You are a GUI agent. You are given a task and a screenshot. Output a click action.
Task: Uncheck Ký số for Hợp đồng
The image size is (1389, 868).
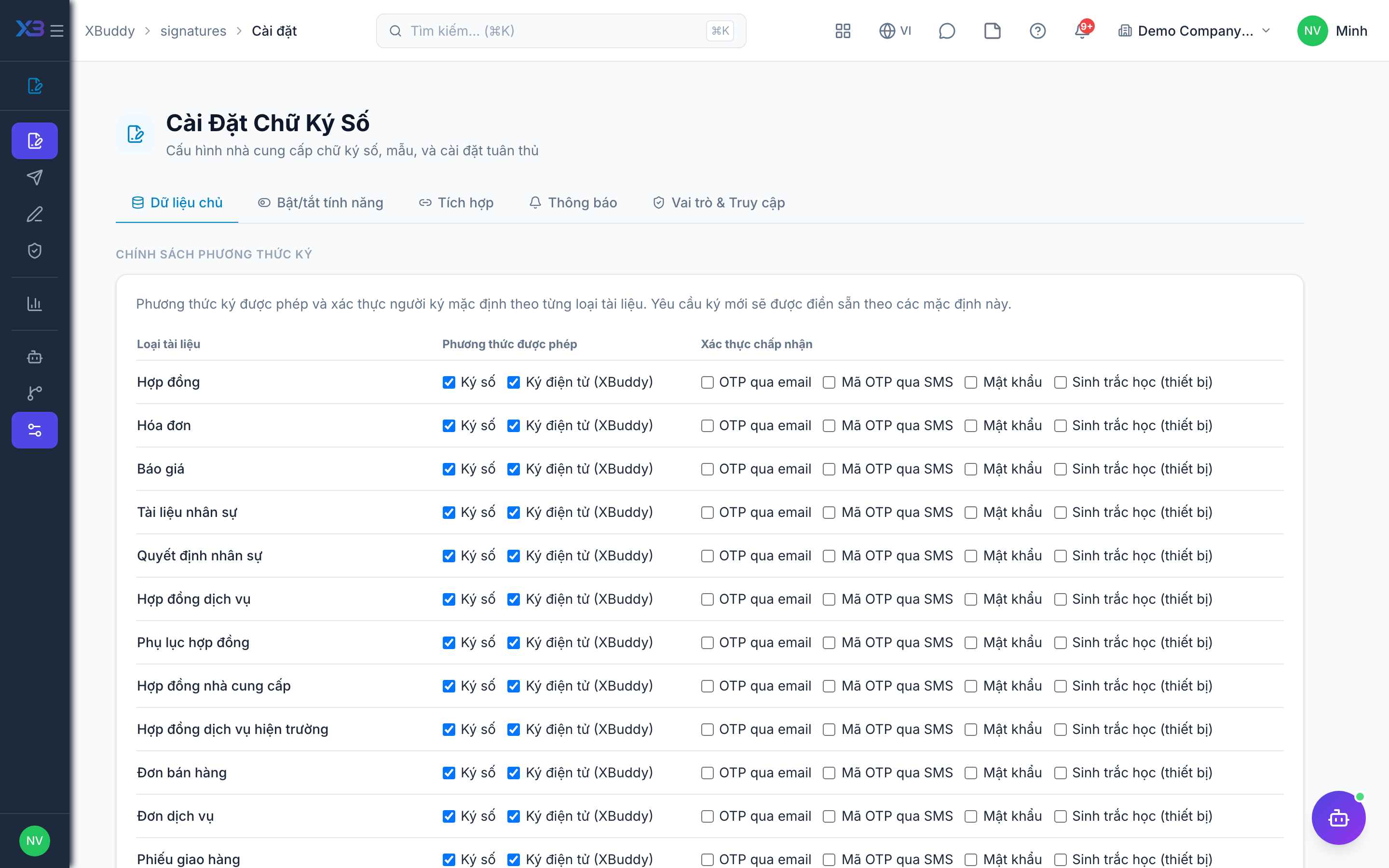(x=449, y=382)
